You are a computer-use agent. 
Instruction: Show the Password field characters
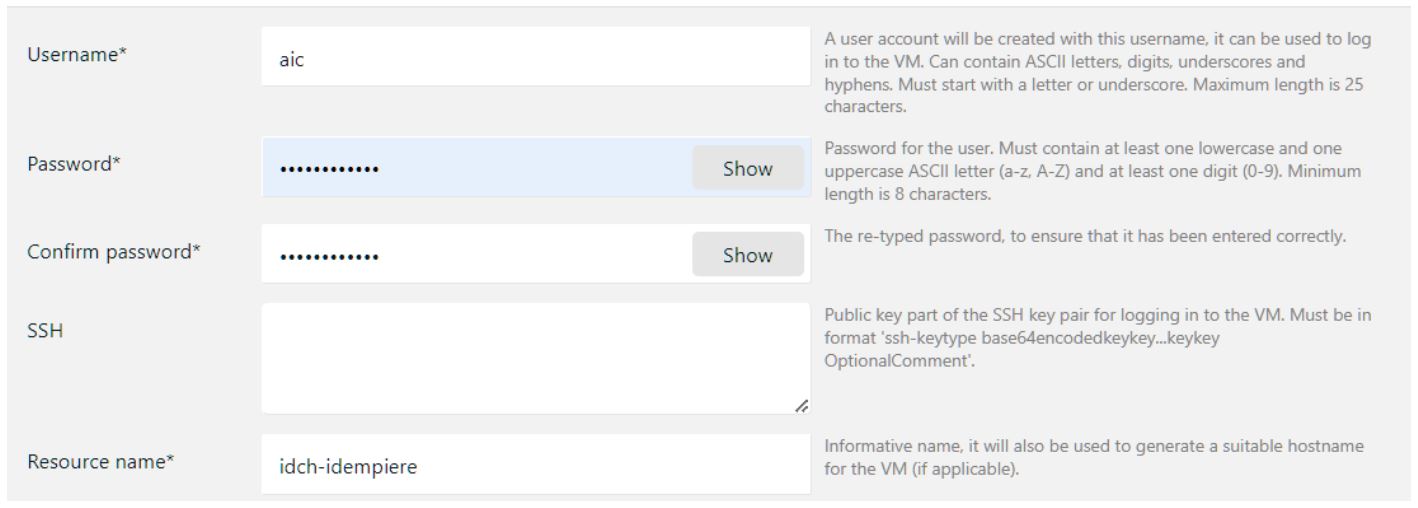pyautogui.click(x=747, y=168)
